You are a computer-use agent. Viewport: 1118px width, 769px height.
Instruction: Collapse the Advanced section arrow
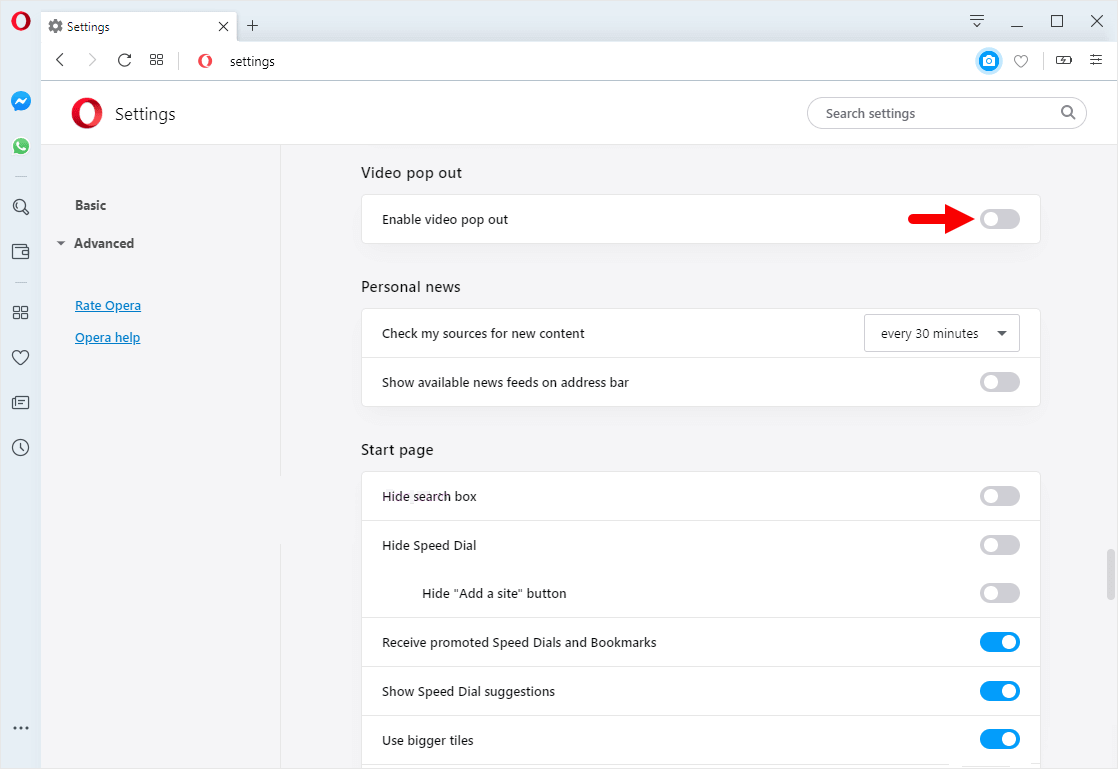(x=61, y=244)
